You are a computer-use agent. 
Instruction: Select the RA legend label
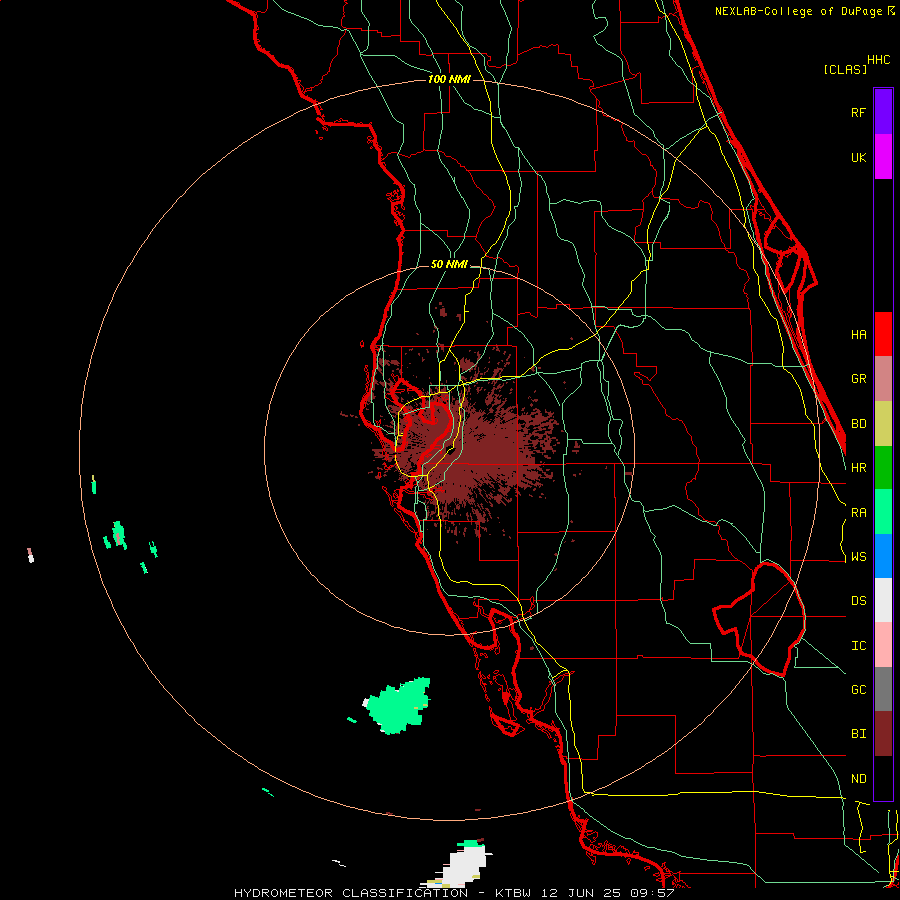click(858, 513)
